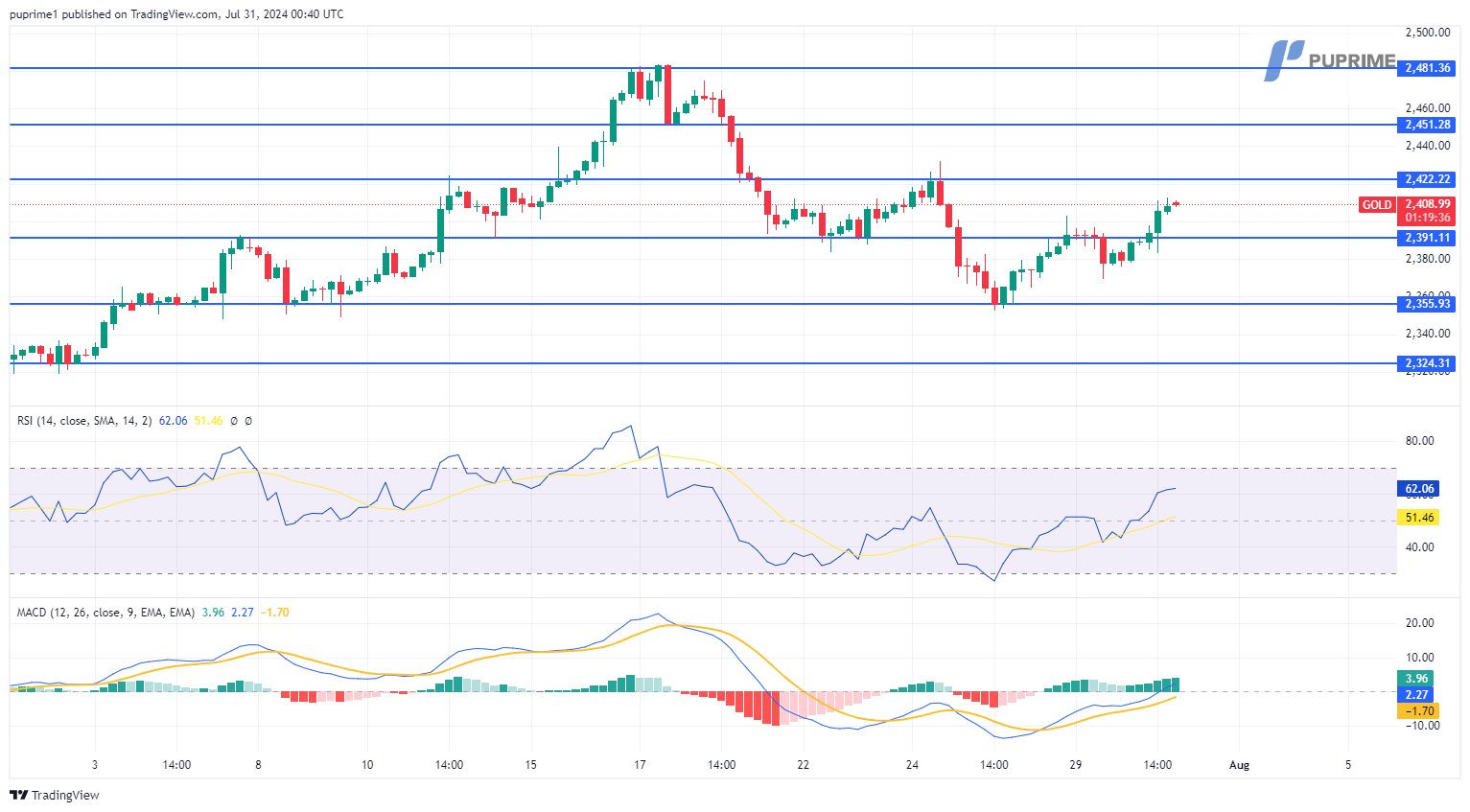1470x812 pixels.
Task: Click the 2,481.36 resistance level label
Action: point(1428,68)
